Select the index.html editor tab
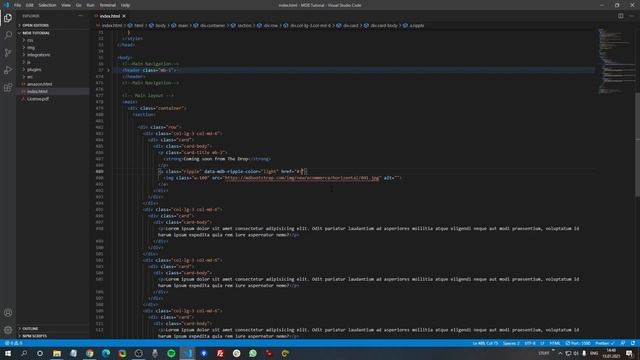The height and width of the screenshot is (360, 640). click(109, 16)
